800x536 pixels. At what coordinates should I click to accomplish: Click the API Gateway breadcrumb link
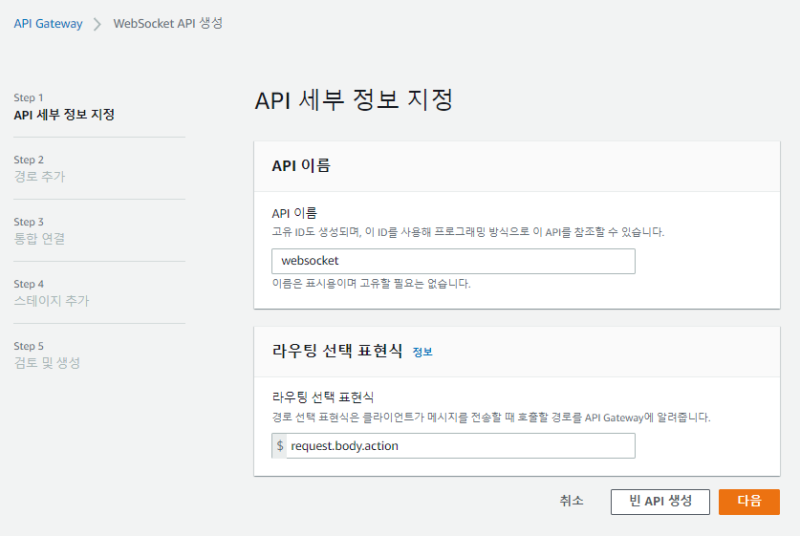pos(47,24)
